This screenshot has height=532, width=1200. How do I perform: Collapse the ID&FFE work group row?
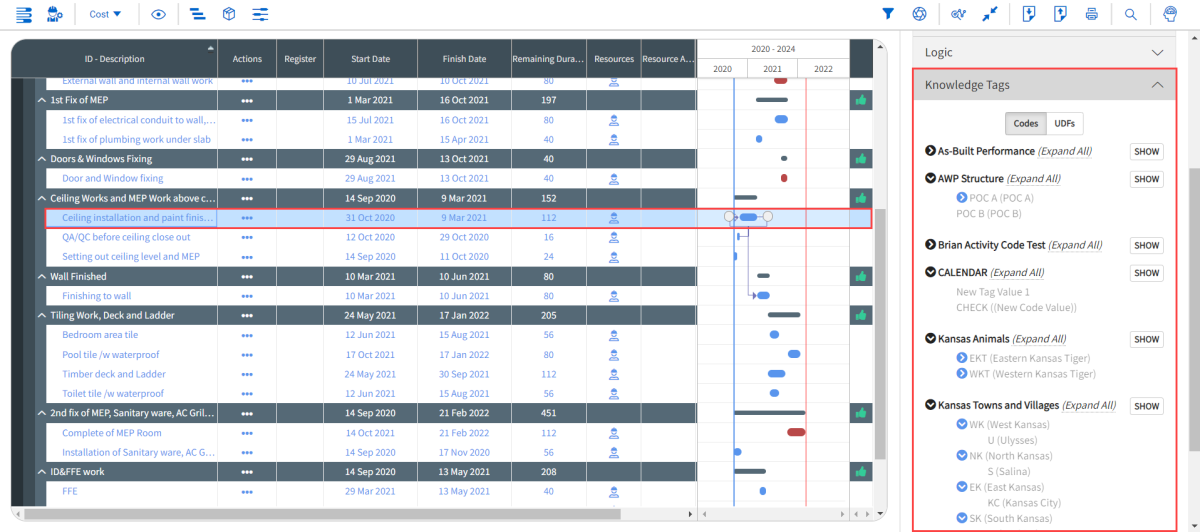click(42, 472)
